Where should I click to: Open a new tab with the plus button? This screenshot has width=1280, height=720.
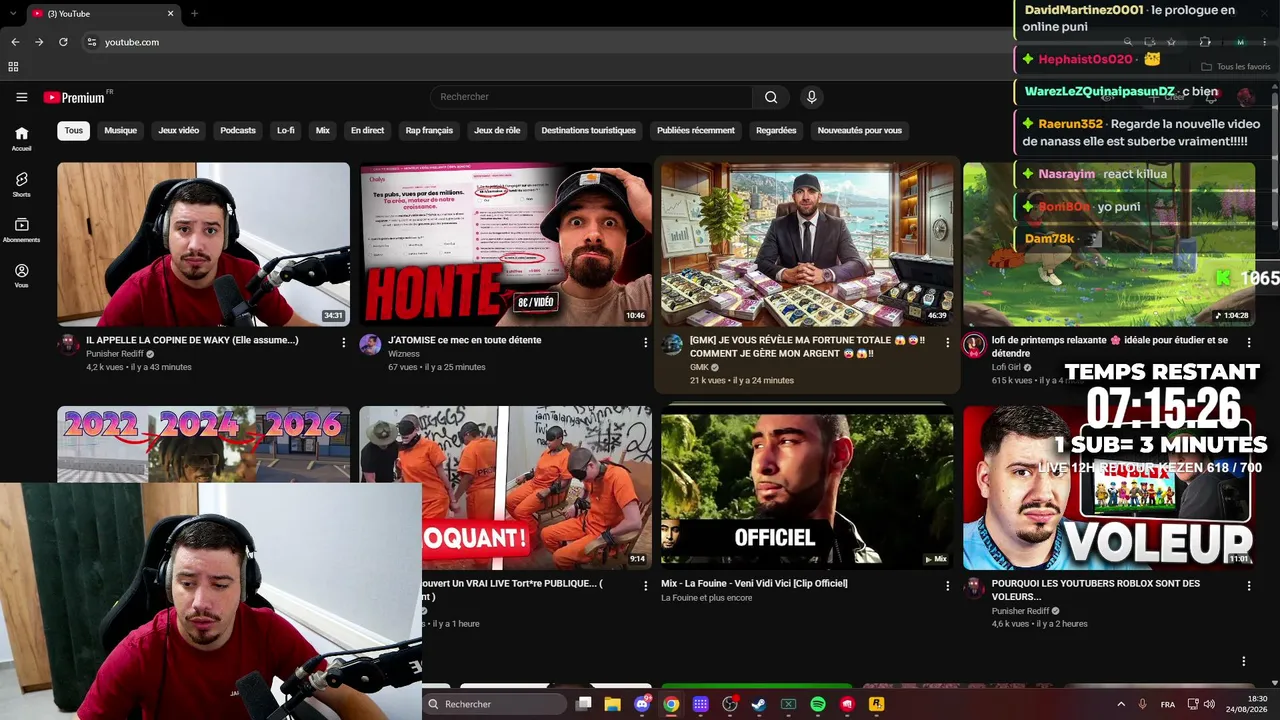[194, 14]
